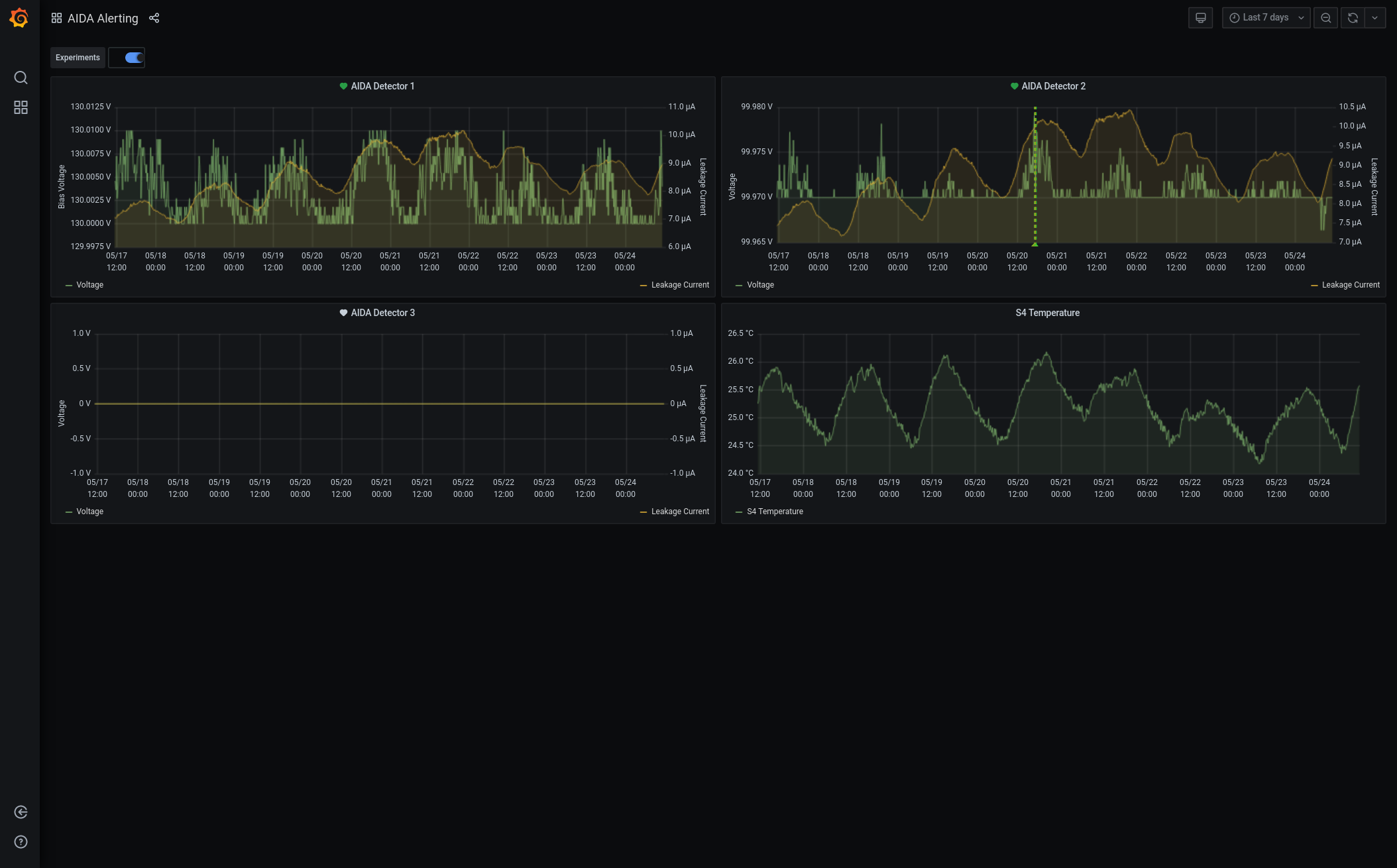Screen dimensions: 1397x868
Task: Click the alert annotation marker in Detector 2
Action: click(1034, 244)
